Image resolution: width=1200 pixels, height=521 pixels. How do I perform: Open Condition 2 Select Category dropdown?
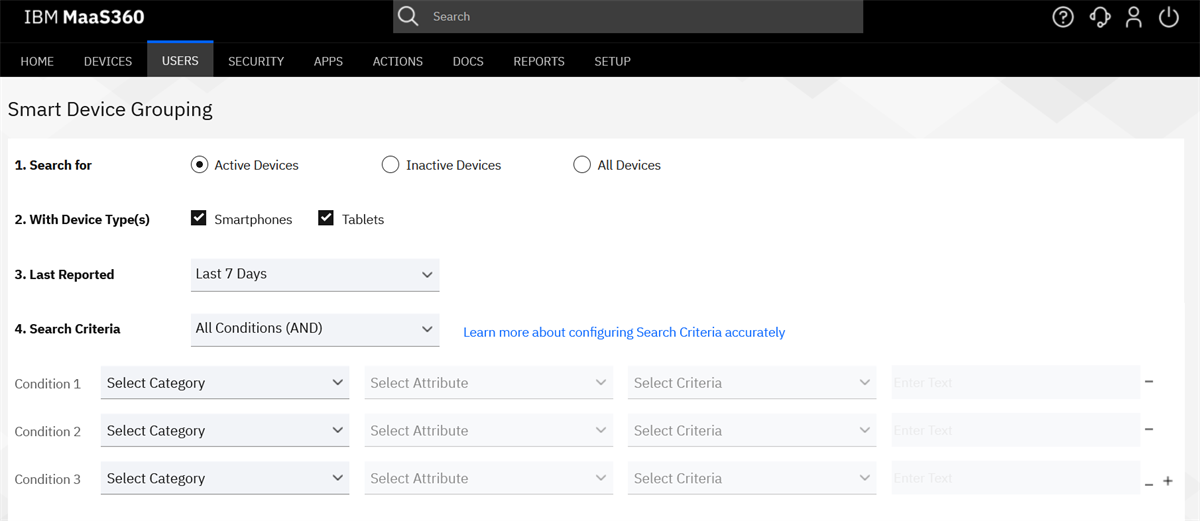pos(225,431)
